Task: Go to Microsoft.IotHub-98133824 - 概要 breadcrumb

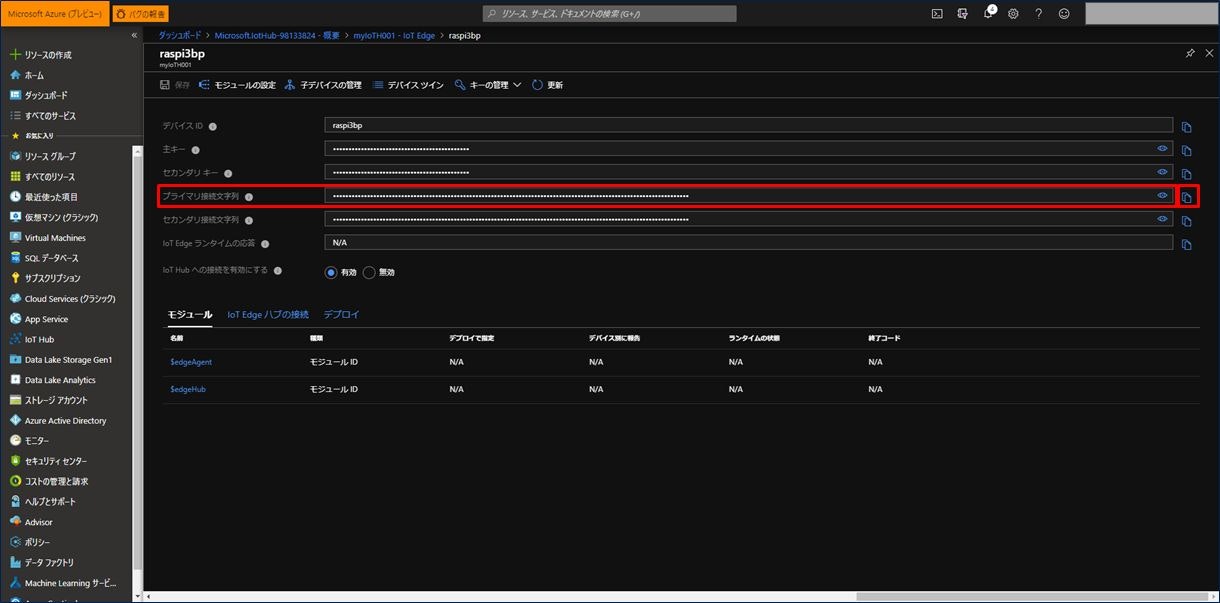Action: [278, 35]
